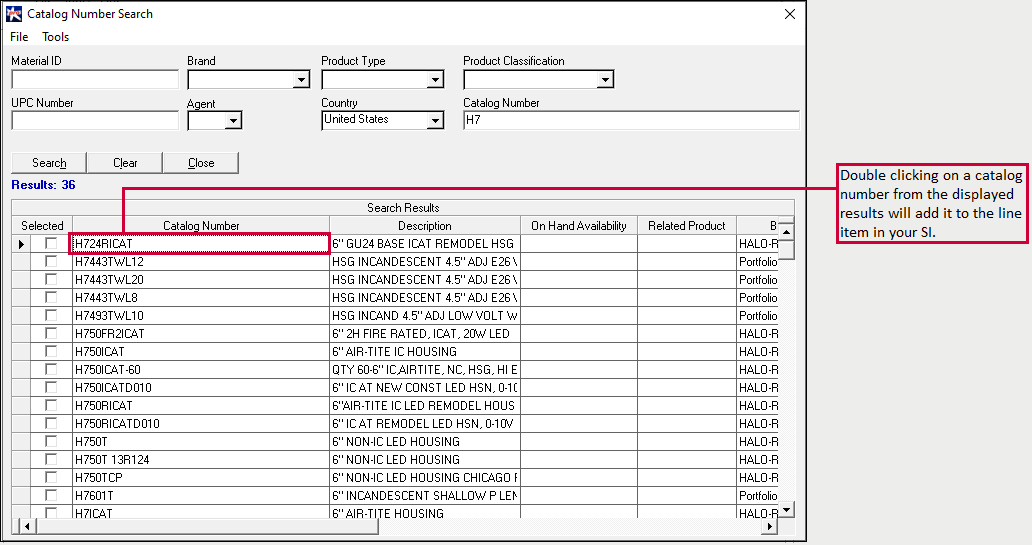
Task: Tick the checkbox for H750ICAT row
Action: point(51,351)
